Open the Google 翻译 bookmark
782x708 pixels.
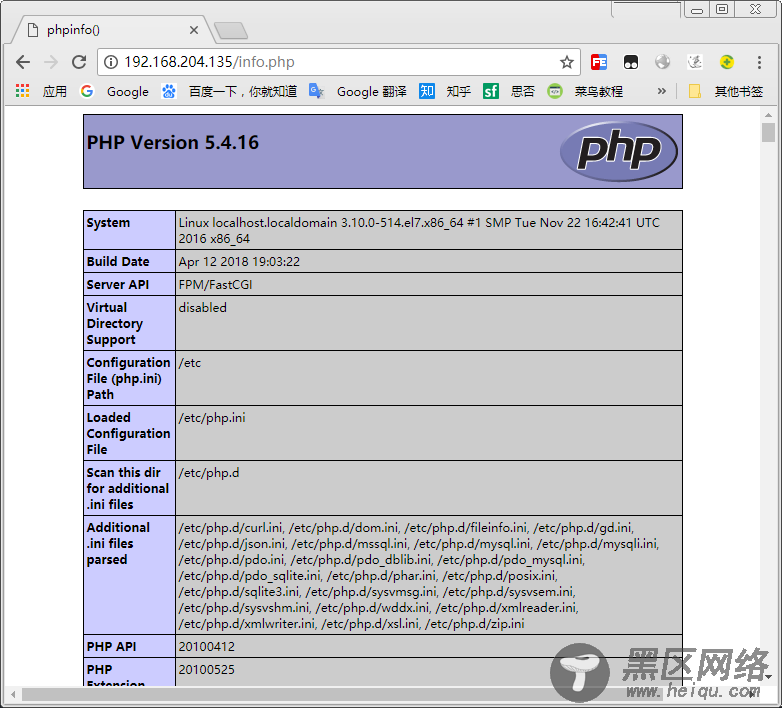coord(358,91)
